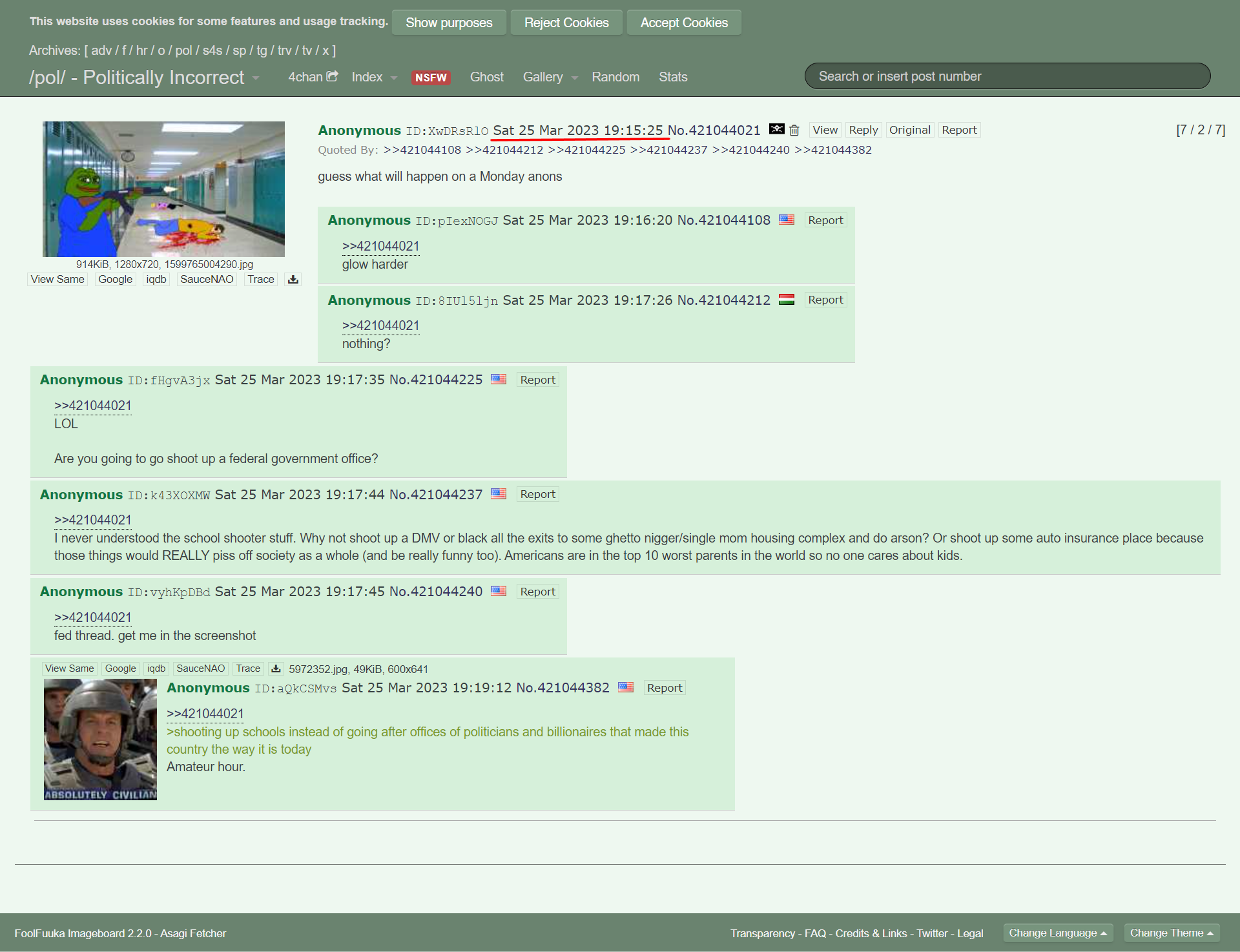Expand the Gallery dropdown arrow
Screen dimensions: 1240x952
pyautogui.click(x=575, y=78)
